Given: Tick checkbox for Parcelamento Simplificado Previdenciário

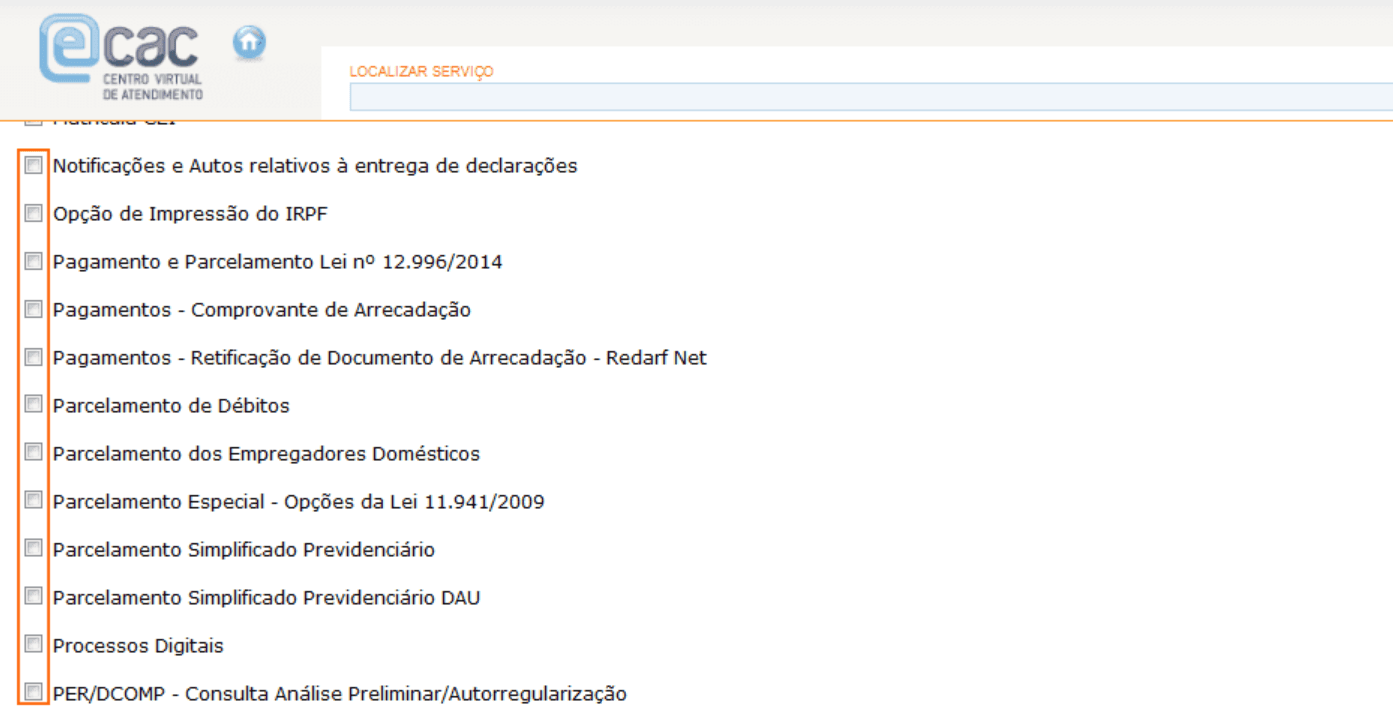Looking at the screenshot, I should pos(34,548).
